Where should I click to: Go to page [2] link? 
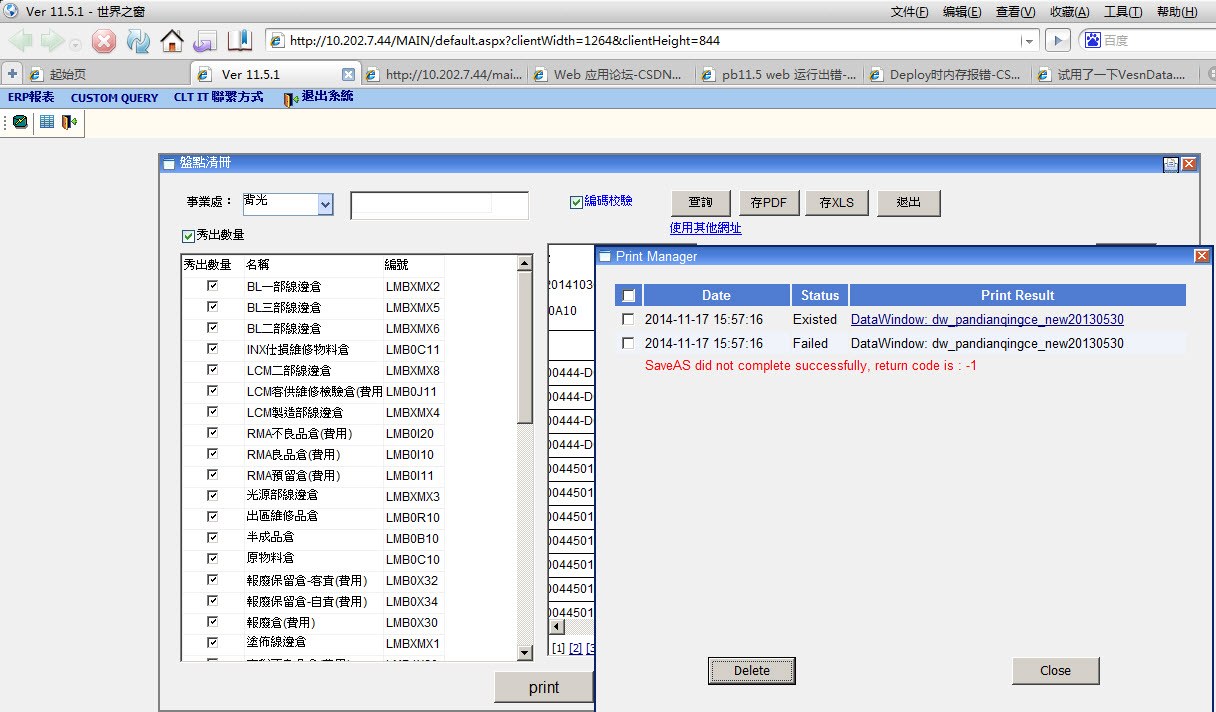pyautogui.click(x=575, y=649)
